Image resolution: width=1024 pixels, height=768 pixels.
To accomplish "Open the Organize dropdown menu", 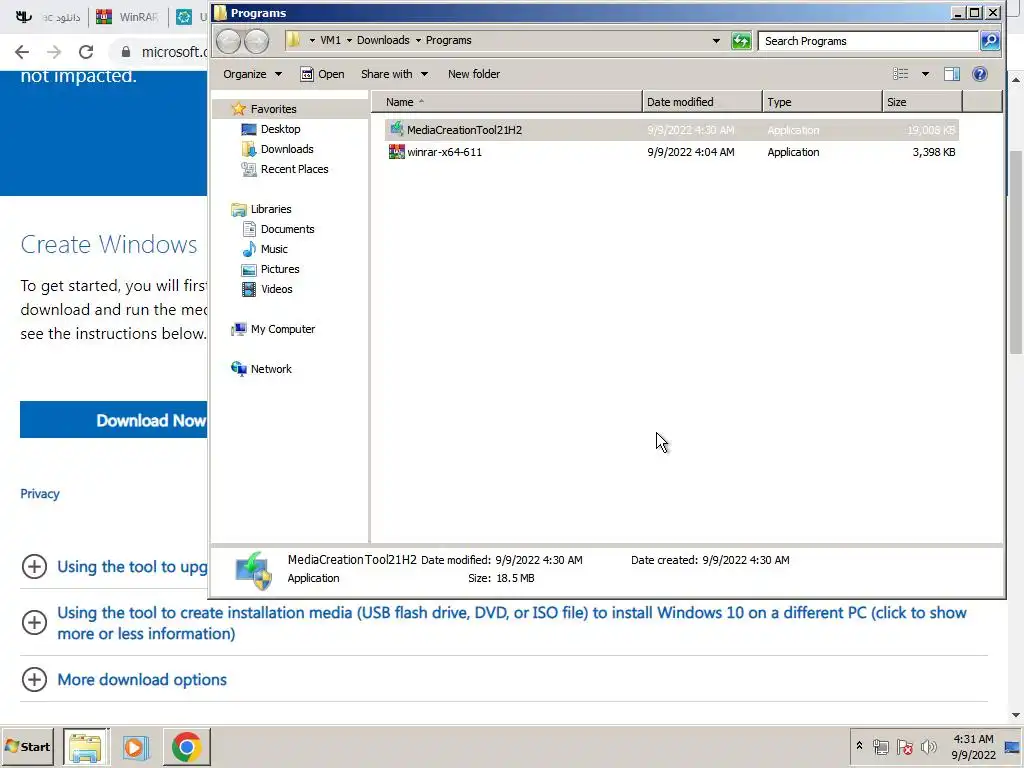I will point(253,74).
